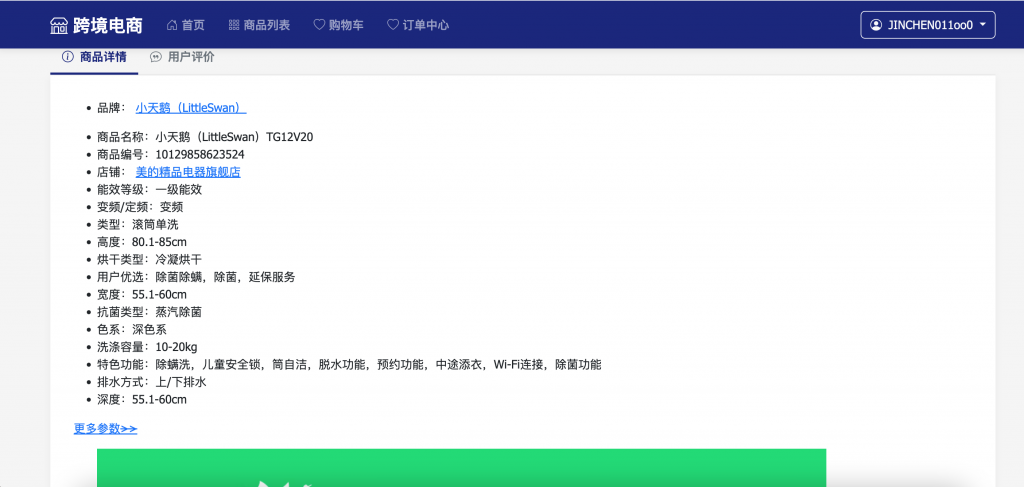
Task: Click the product number 10129858623524
Action: (x=200, y=155)
